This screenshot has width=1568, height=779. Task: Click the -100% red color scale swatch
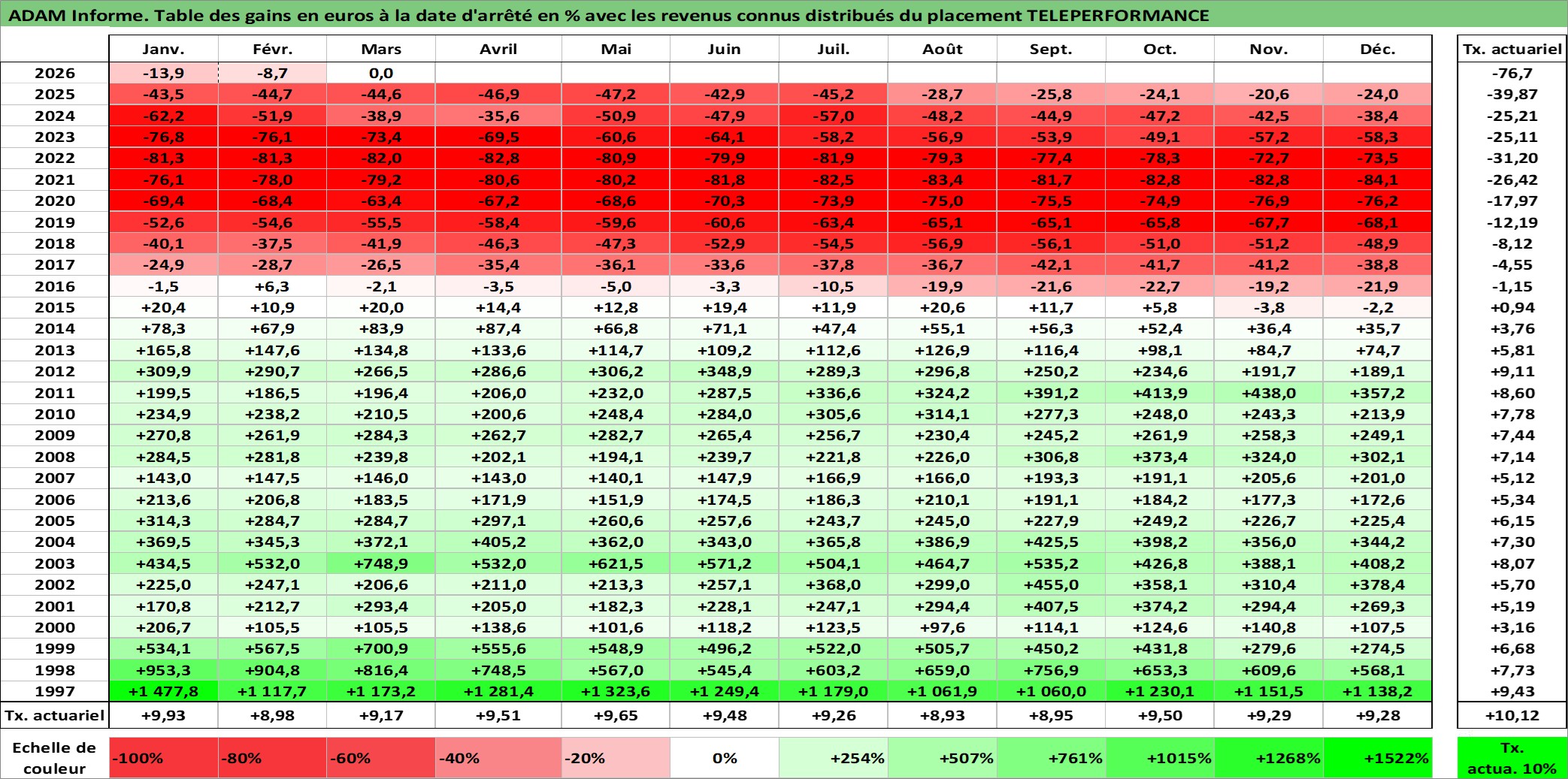click(x=164, y=757)
